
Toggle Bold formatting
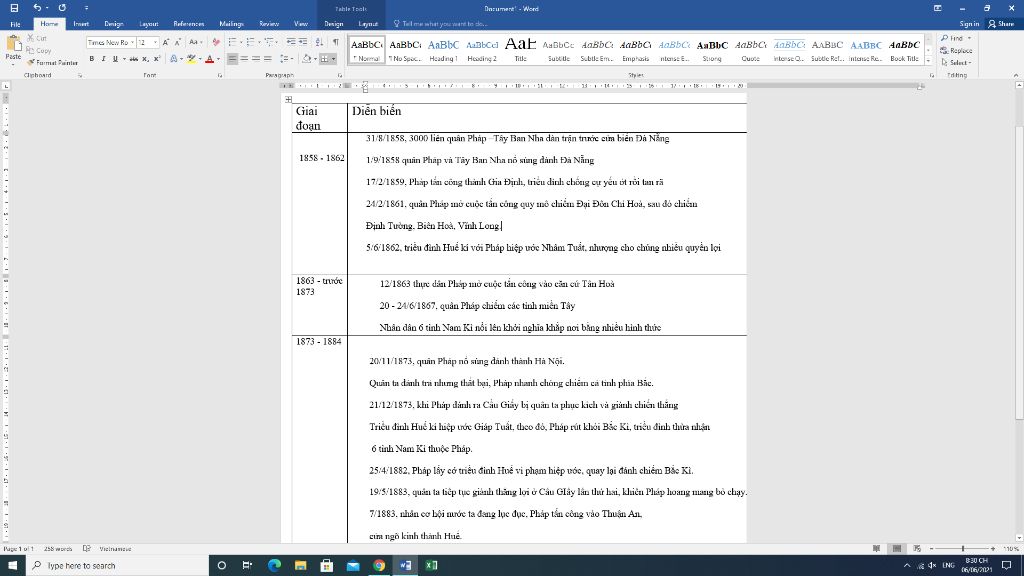(91, 59)
